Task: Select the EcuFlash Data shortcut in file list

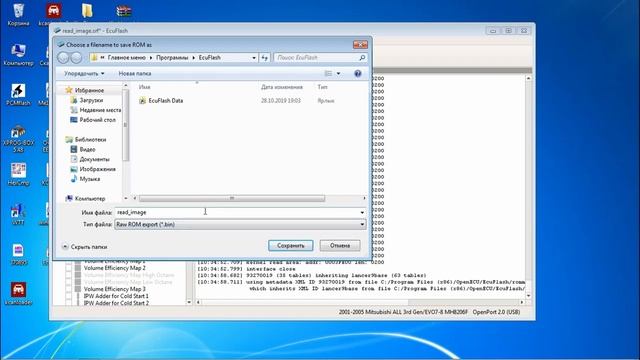Action: (x=161, y=100)
